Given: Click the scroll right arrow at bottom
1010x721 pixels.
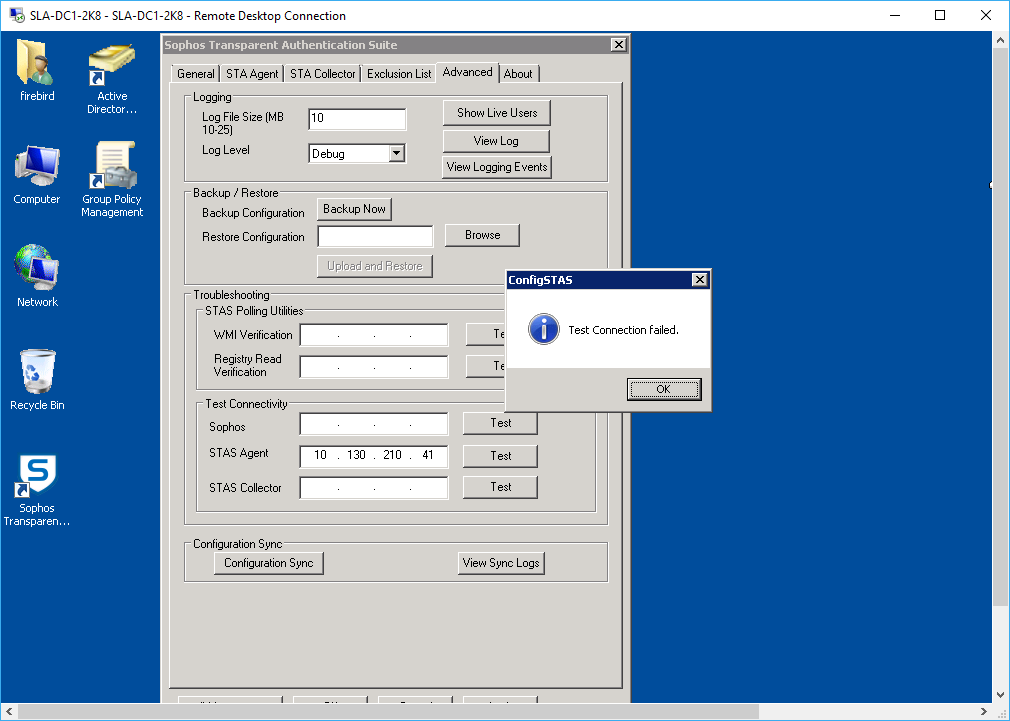Looking at the screenshot, I should pyautogui.click(x=984, y=711).
